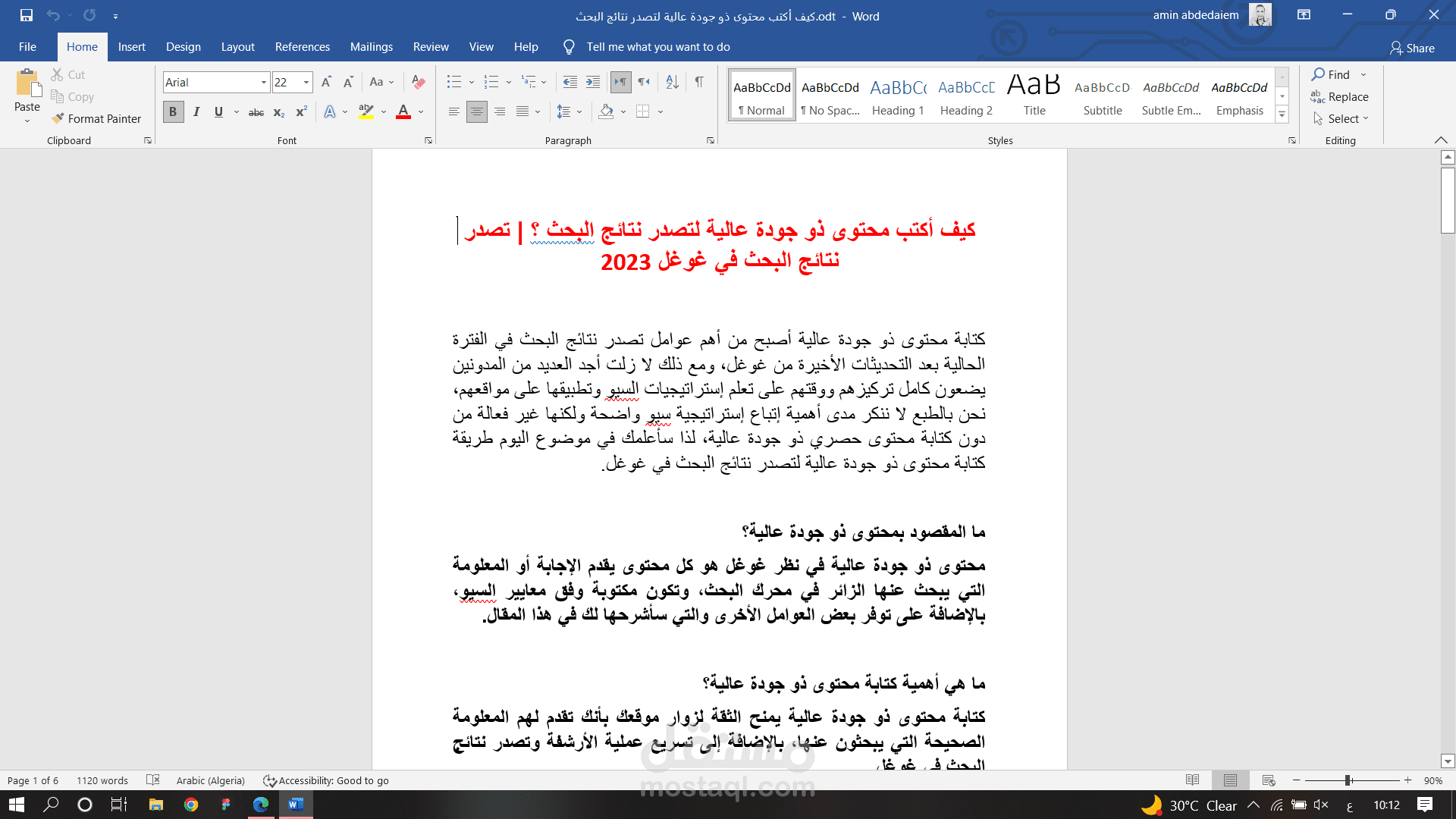
Task: Open the line spacing options dropdown
Action: coord(578,111)
